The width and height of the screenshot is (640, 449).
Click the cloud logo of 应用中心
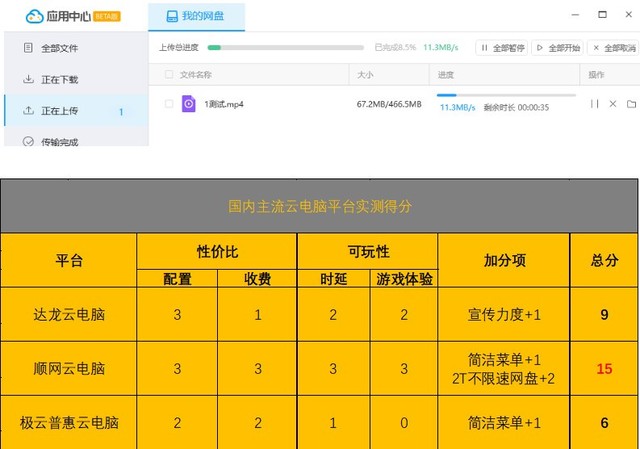coord(34,16)
